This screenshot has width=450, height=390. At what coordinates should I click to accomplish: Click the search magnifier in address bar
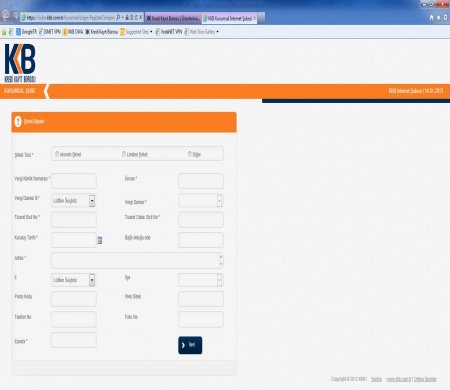click(x=119, y=17)
